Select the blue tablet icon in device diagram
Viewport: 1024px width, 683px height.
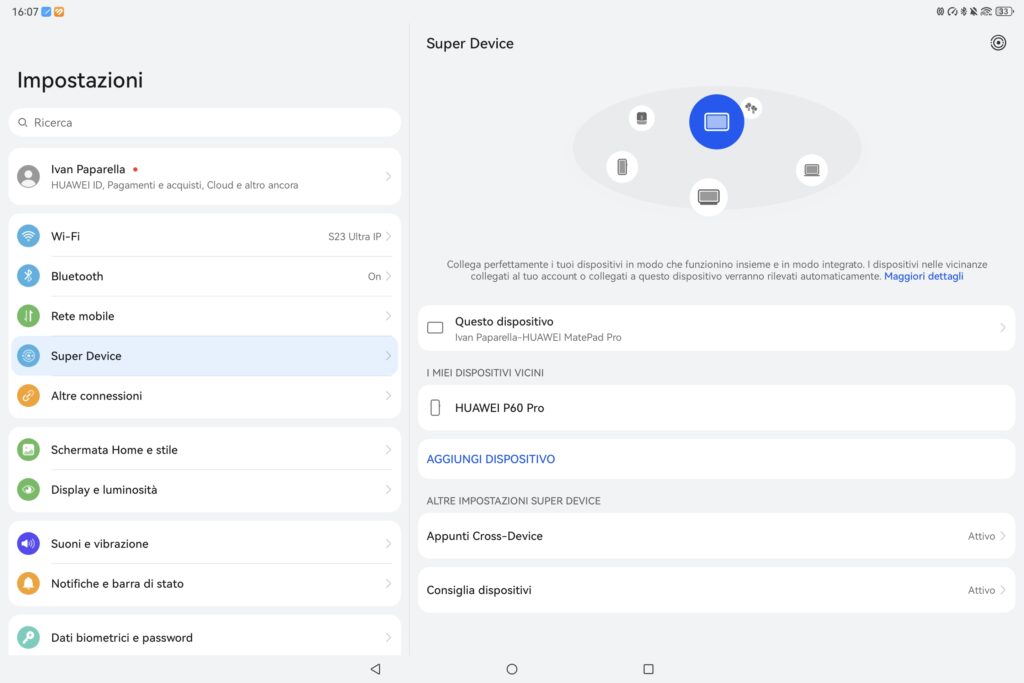tap(716, 122)
